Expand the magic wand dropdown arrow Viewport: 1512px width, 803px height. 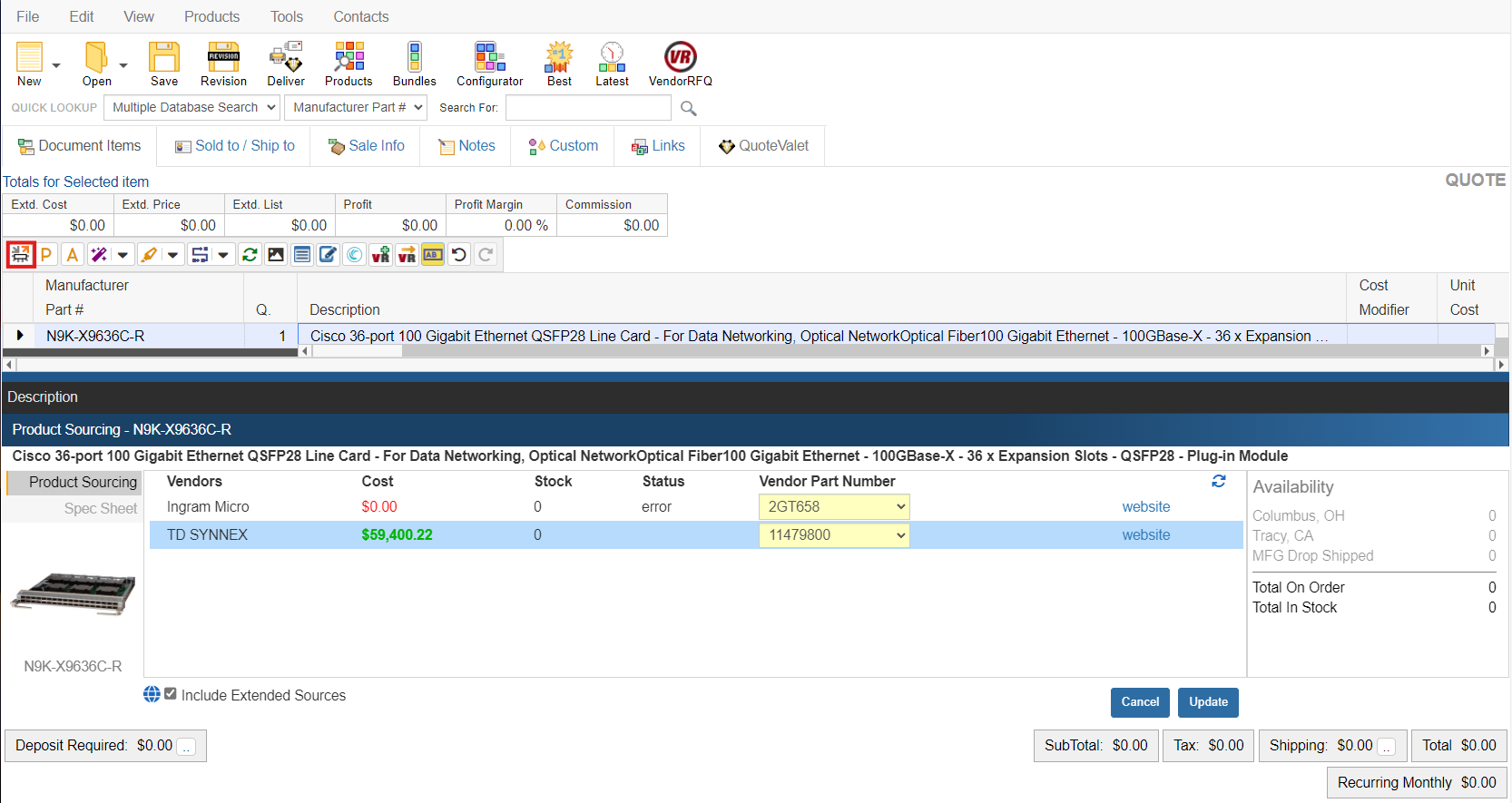coord(123,255)
